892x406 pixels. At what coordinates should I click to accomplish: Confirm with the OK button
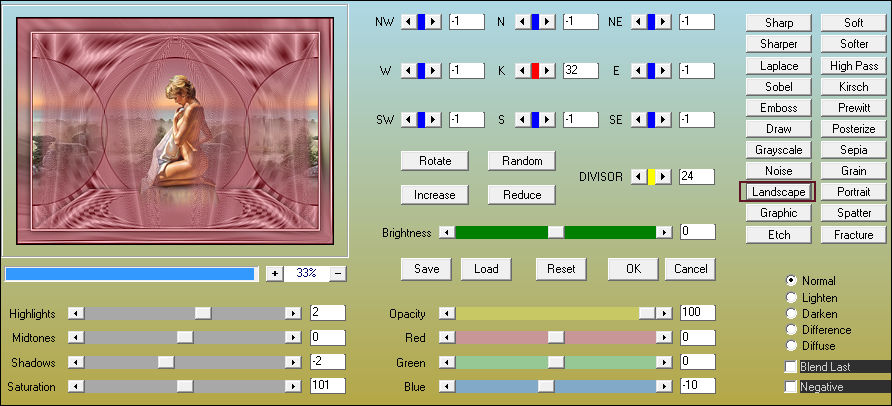(633, 269)
